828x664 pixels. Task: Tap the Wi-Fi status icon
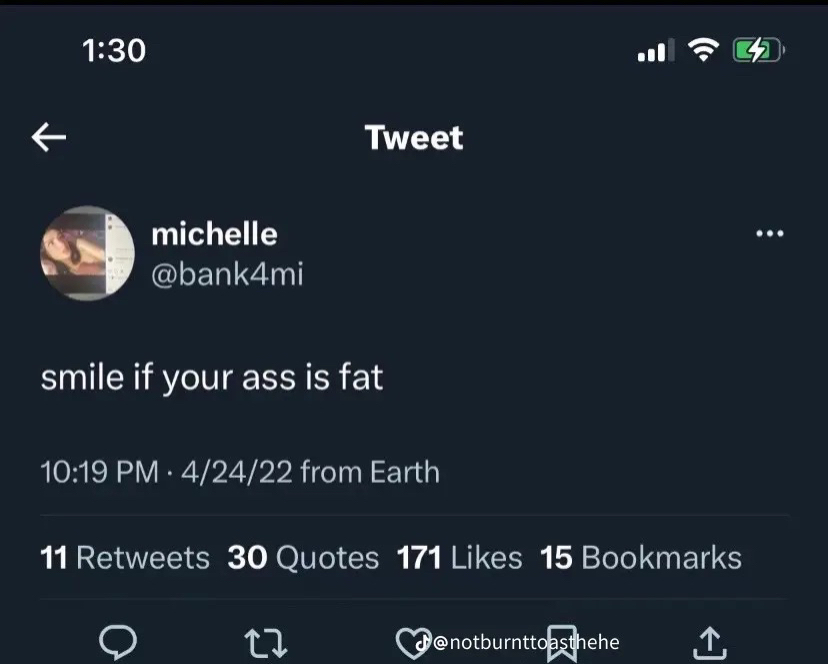click(707, 49)
